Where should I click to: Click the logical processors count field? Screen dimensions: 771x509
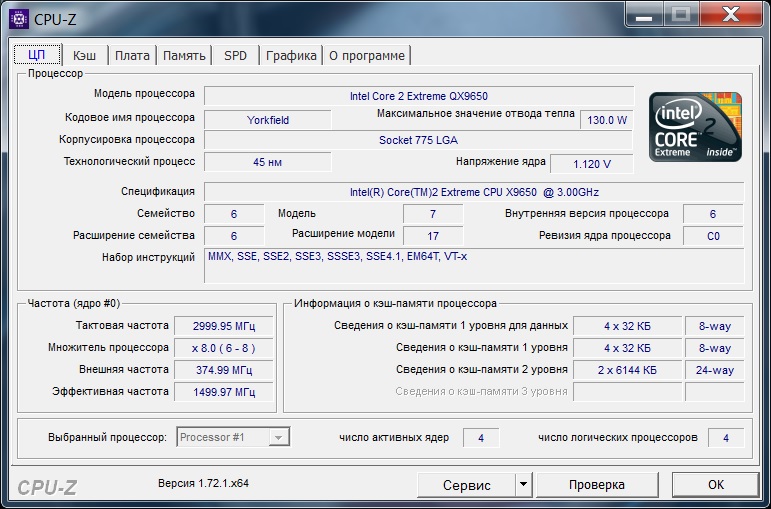[x=726, y=438]
